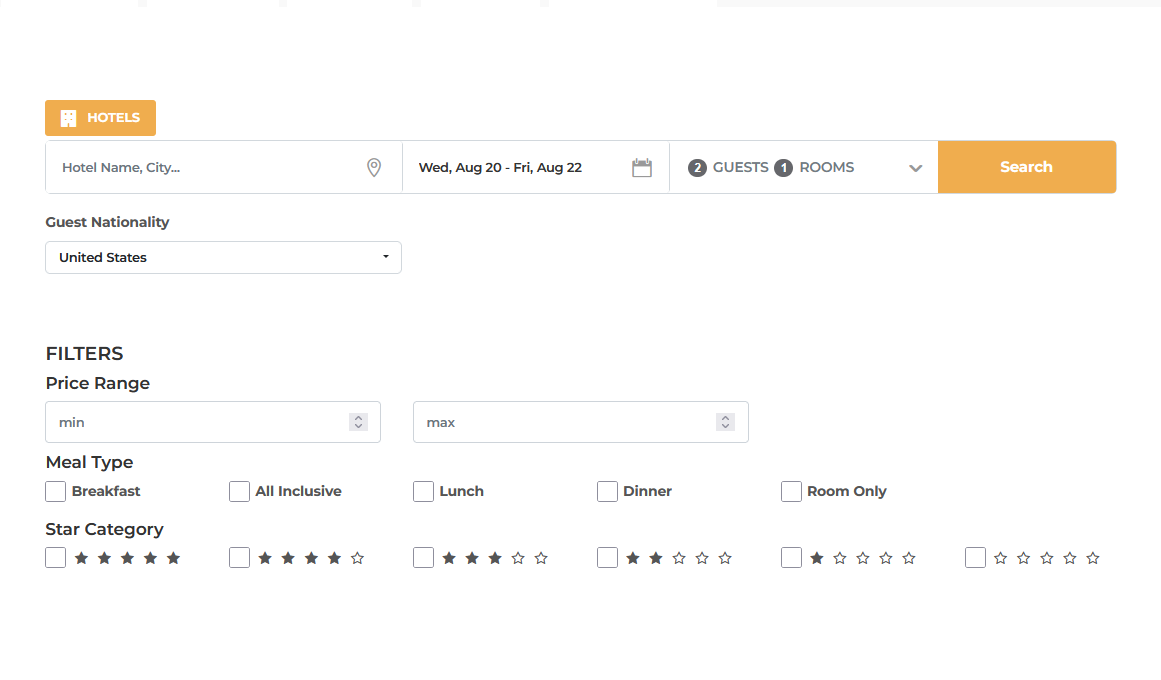Click the max price stepper arrows

coord(726,422)
